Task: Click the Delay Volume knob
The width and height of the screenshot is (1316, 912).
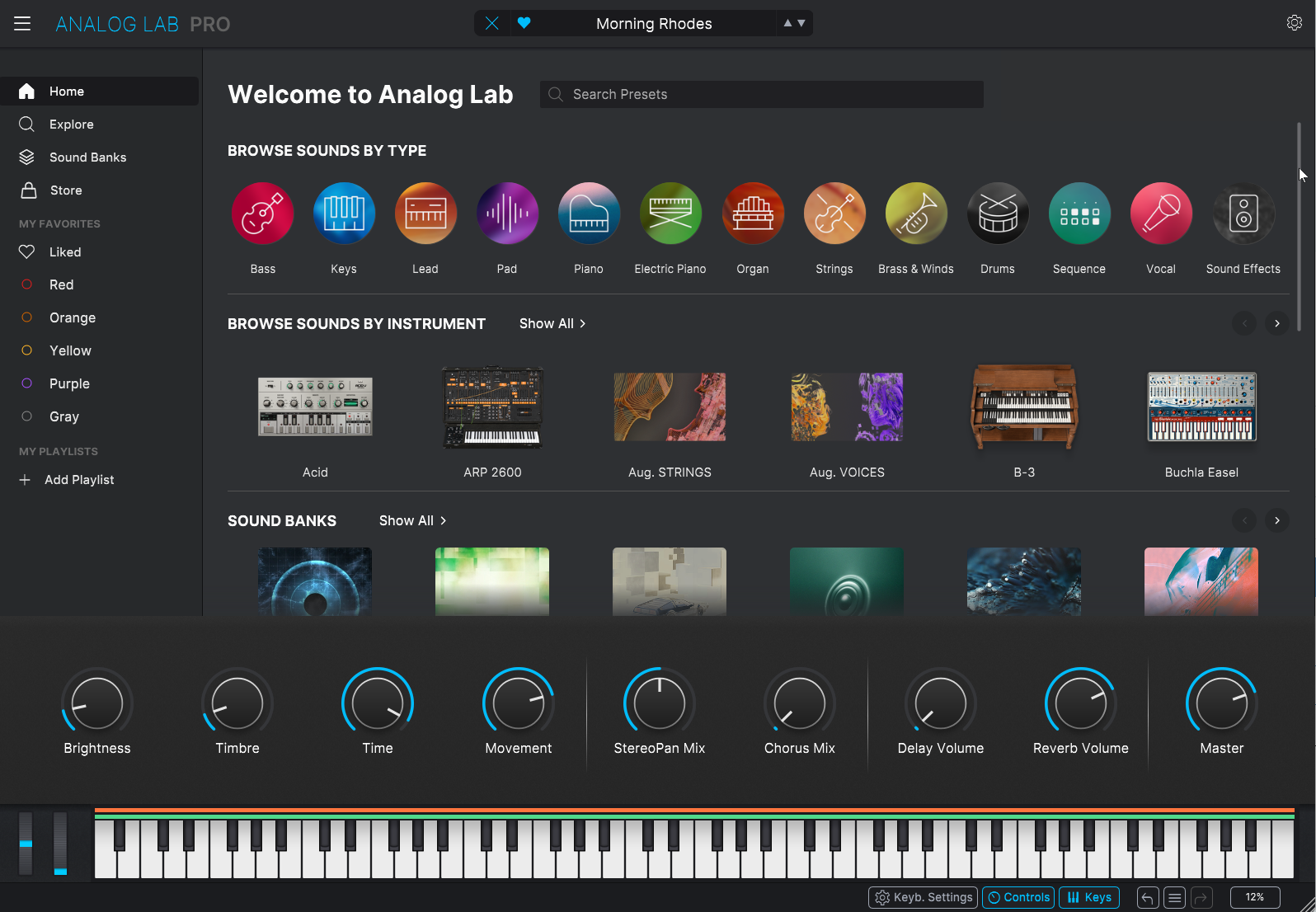Action: tap(941, 703)
